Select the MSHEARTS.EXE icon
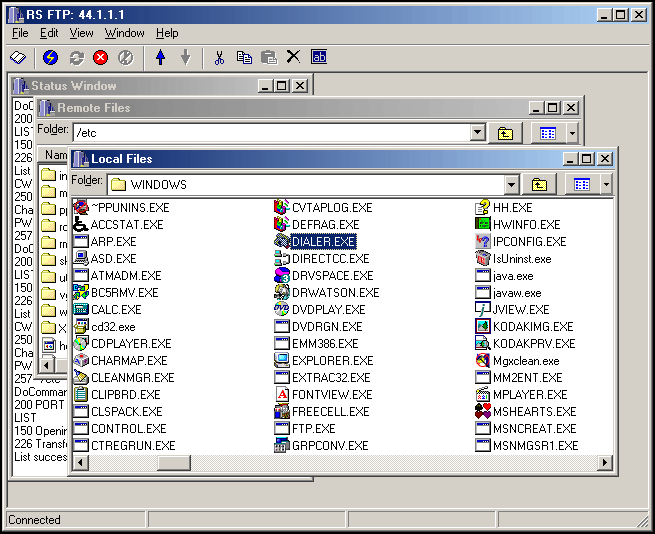Viewport: 655px width, 534px height. tap(482, 412)
